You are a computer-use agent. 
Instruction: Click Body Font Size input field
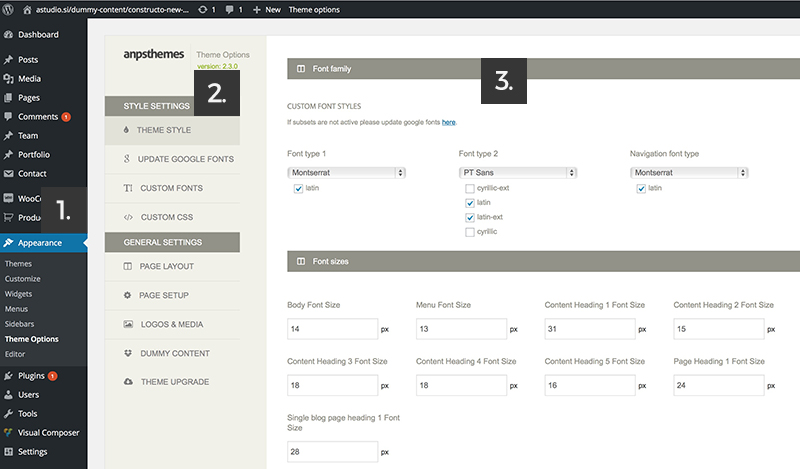pos(333,329)
